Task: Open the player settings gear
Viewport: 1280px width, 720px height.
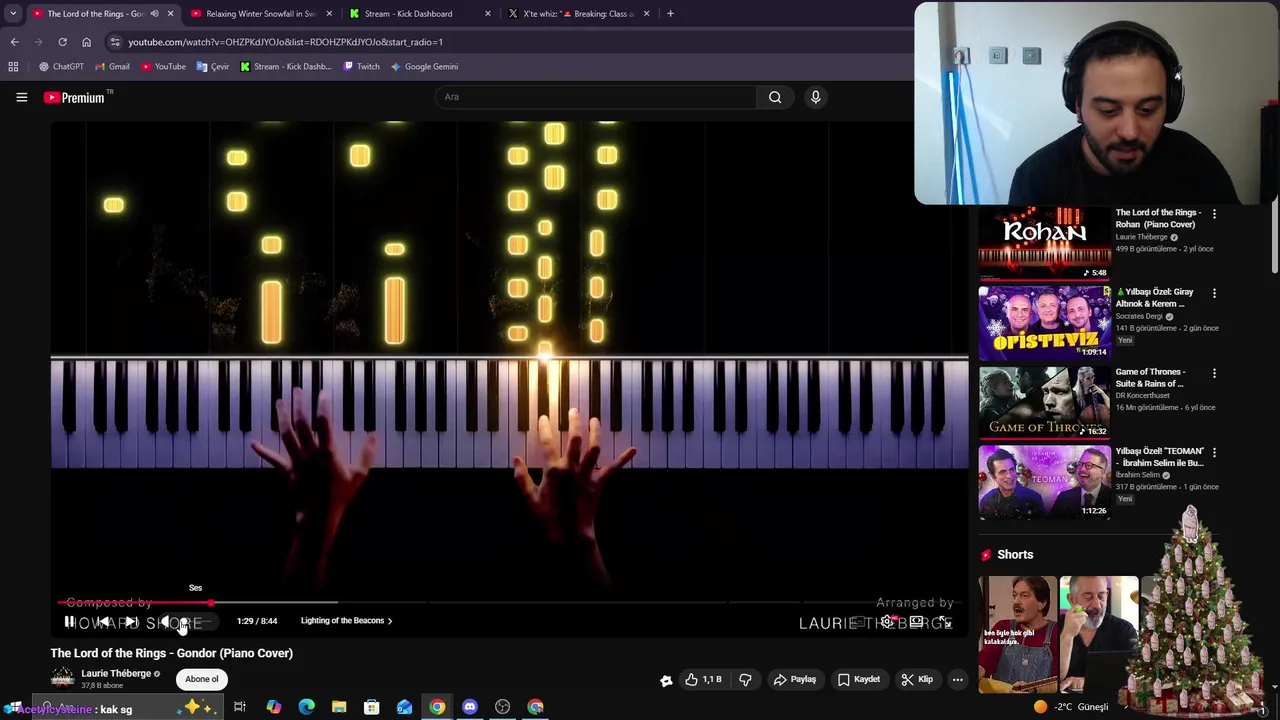Action: pyautogui.click(x=886, y=622)
